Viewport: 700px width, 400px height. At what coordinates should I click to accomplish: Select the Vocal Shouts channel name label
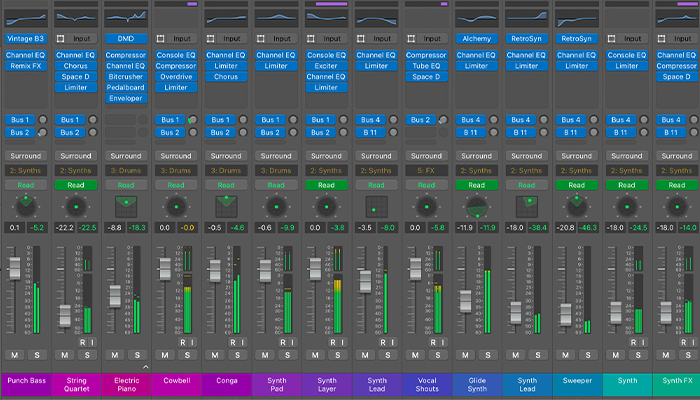pos(427,385)
